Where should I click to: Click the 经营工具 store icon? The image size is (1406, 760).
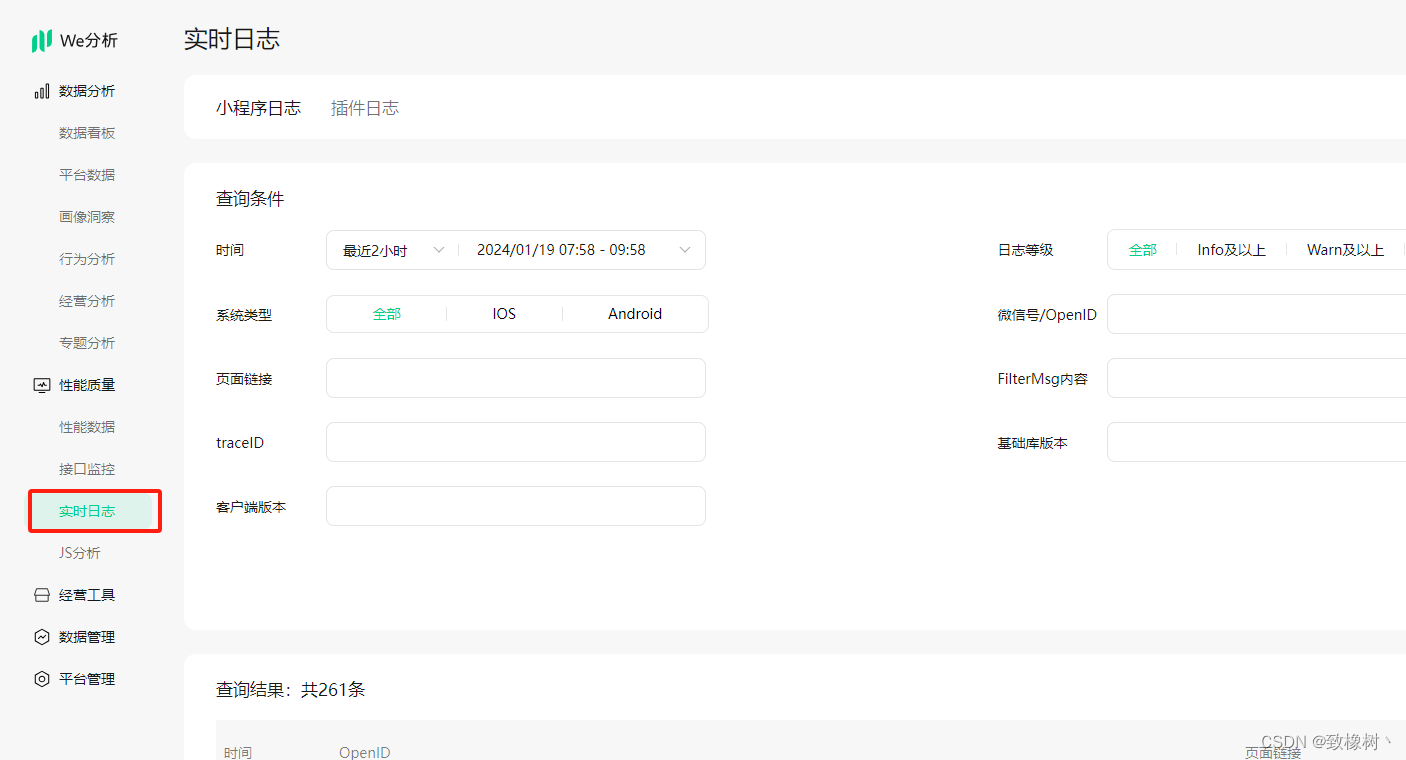pyautogui.click(x=42, y=595)
